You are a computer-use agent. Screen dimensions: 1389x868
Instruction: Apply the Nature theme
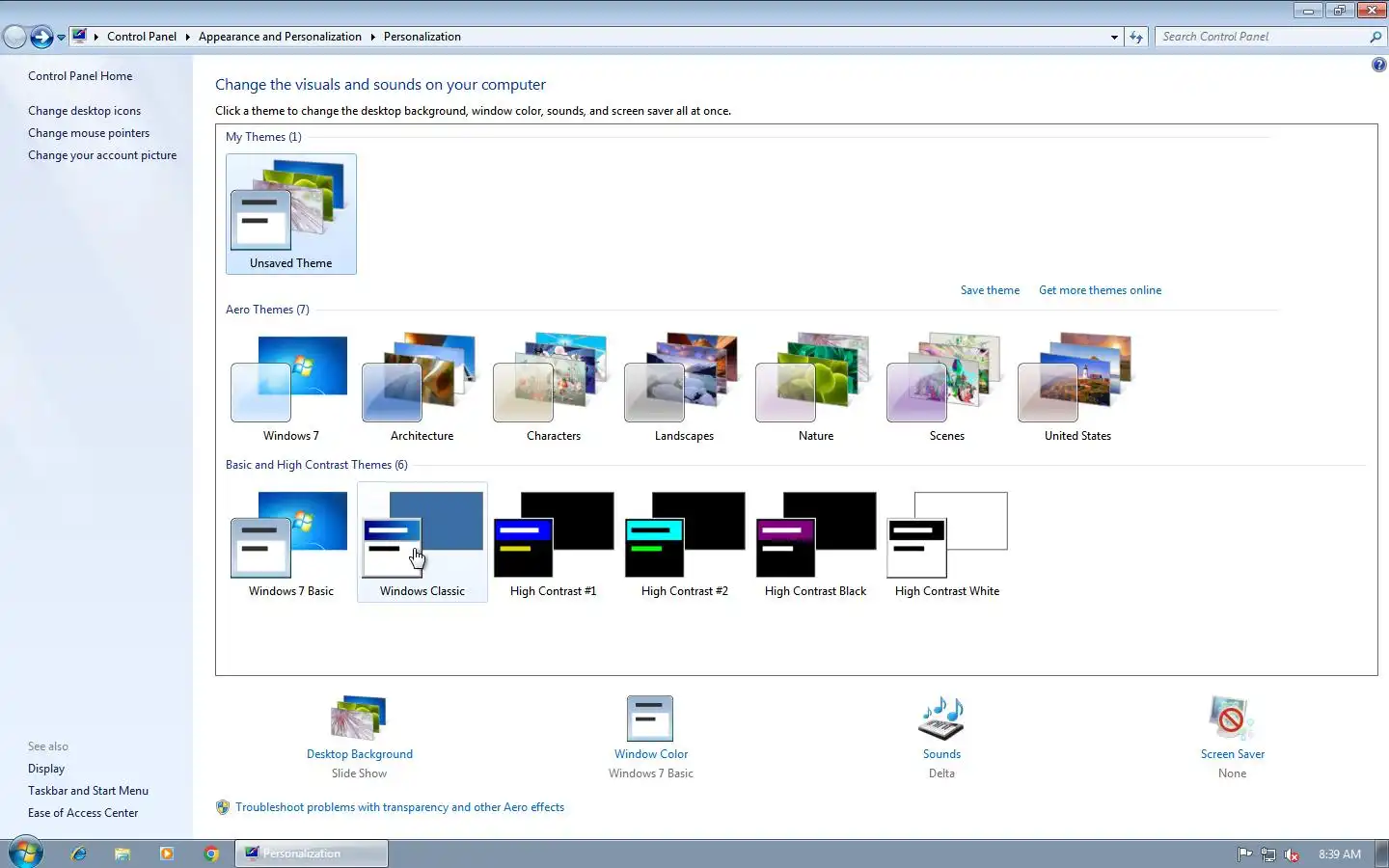[815, 388]
